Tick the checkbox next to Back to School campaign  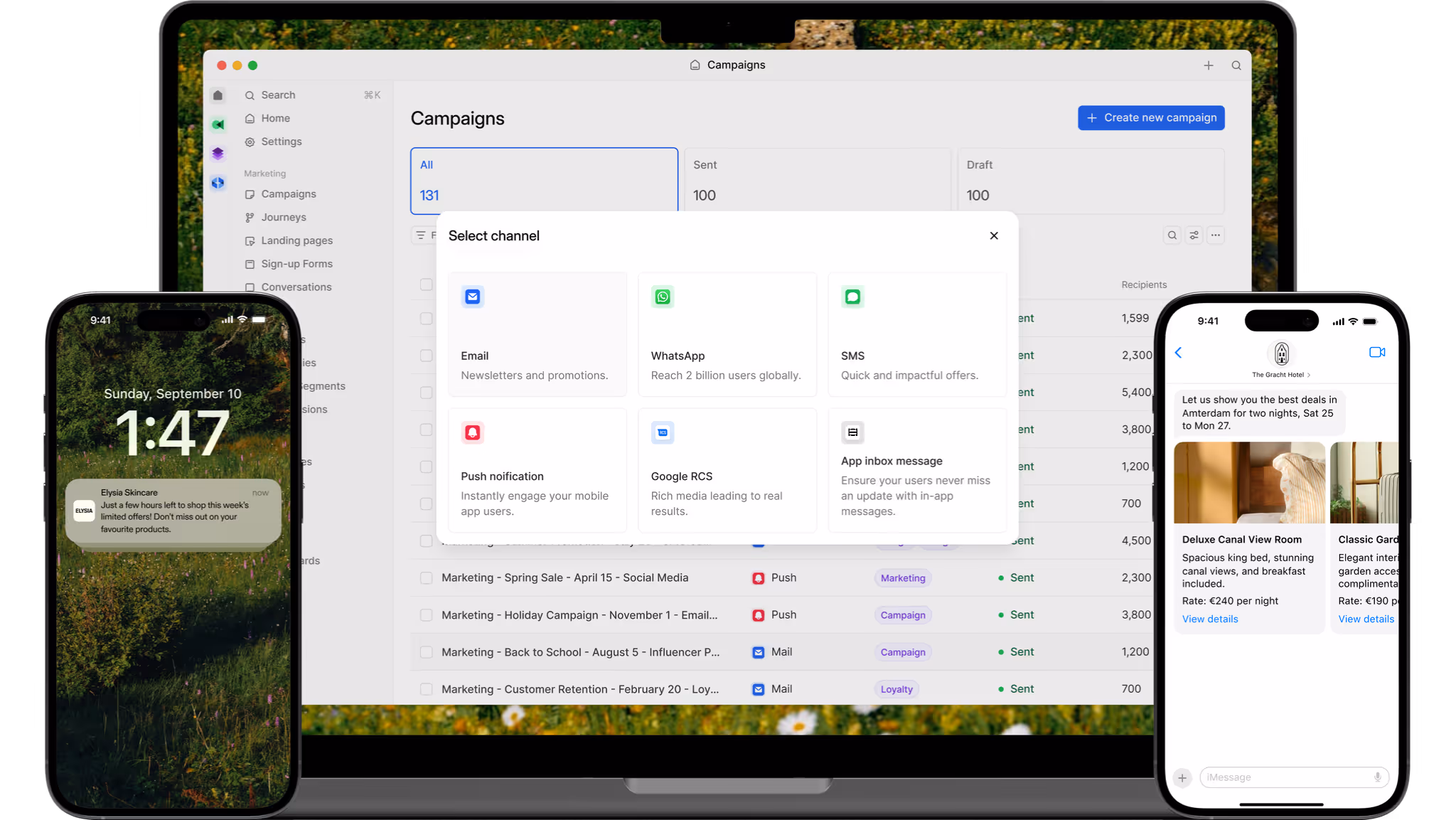click(x=426, y=651)
